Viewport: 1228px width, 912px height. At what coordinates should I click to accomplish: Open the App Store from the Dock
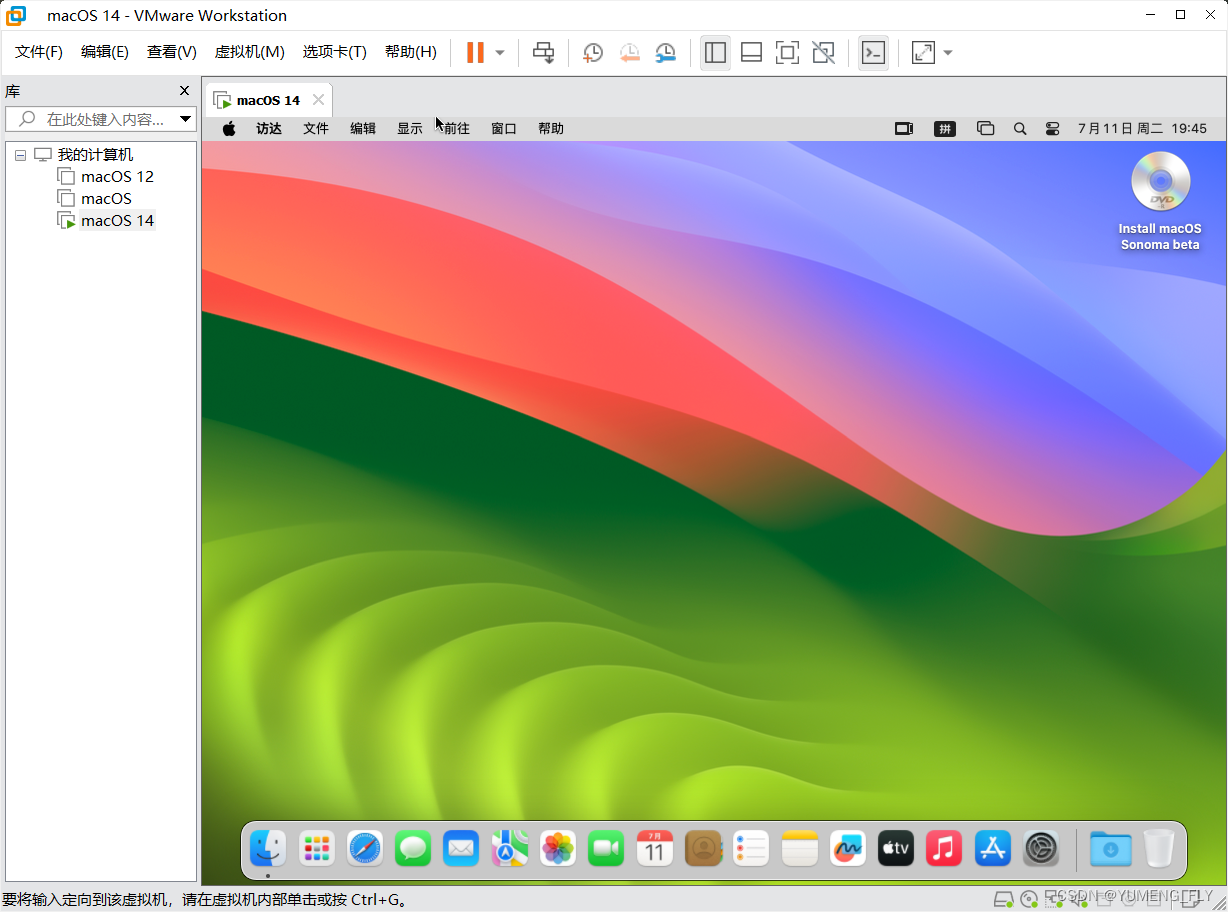pos(992,847)
